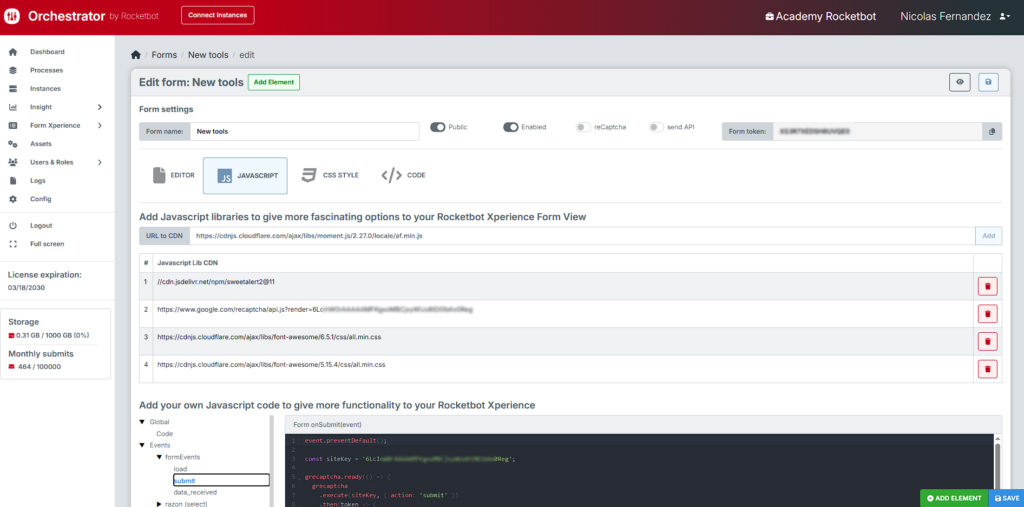
Task: Click the code editor vertical scrollbar
Action: 996,465
